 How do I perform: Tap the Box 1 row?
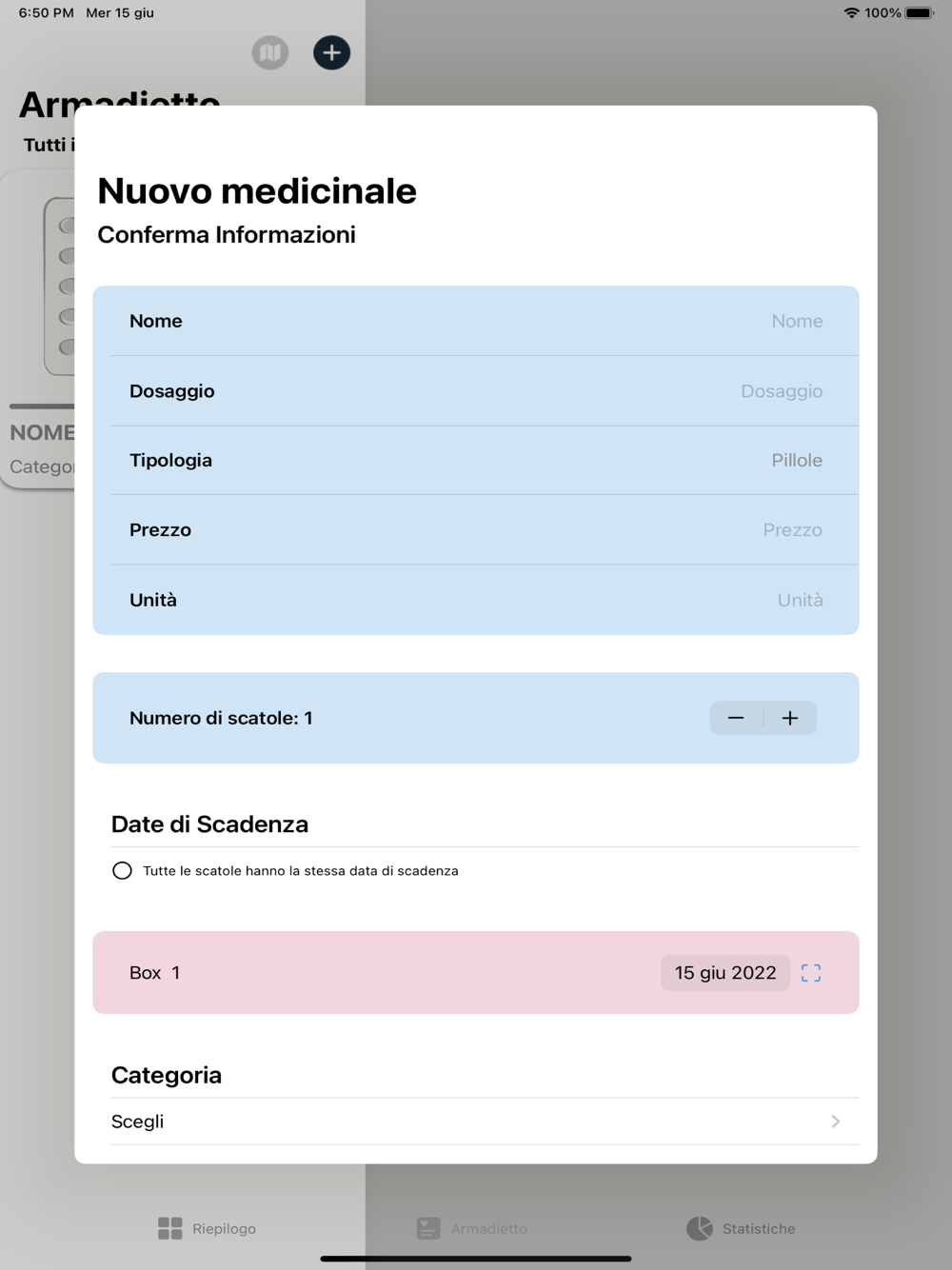tap(476, 973)
